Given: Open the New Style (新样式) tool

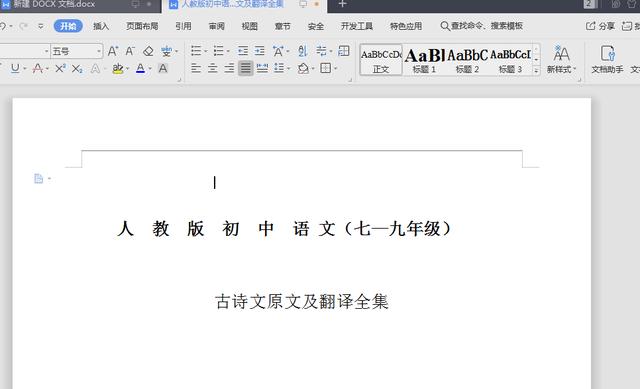Looking at the screenshot, I should [x=561, y=60].
